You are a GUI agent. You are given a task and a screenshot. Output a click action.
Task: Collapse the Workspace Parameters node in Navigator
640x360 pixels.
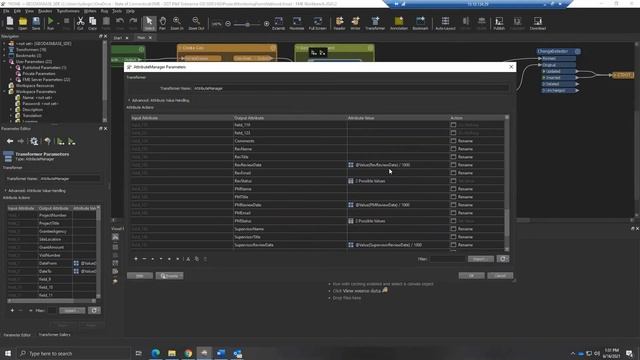click(4, 91)
